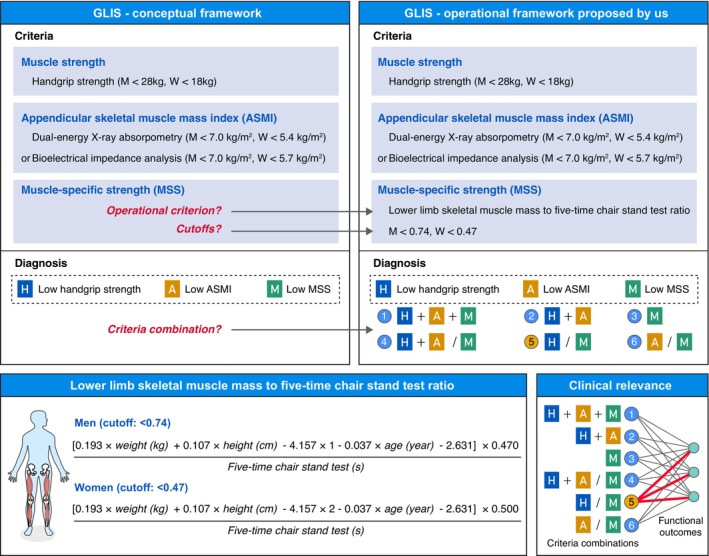The width and height of the screenshot is (709, 556).
Task: Select the A legend badge in the operational framework Diagnosis
Action: point(530,289)
